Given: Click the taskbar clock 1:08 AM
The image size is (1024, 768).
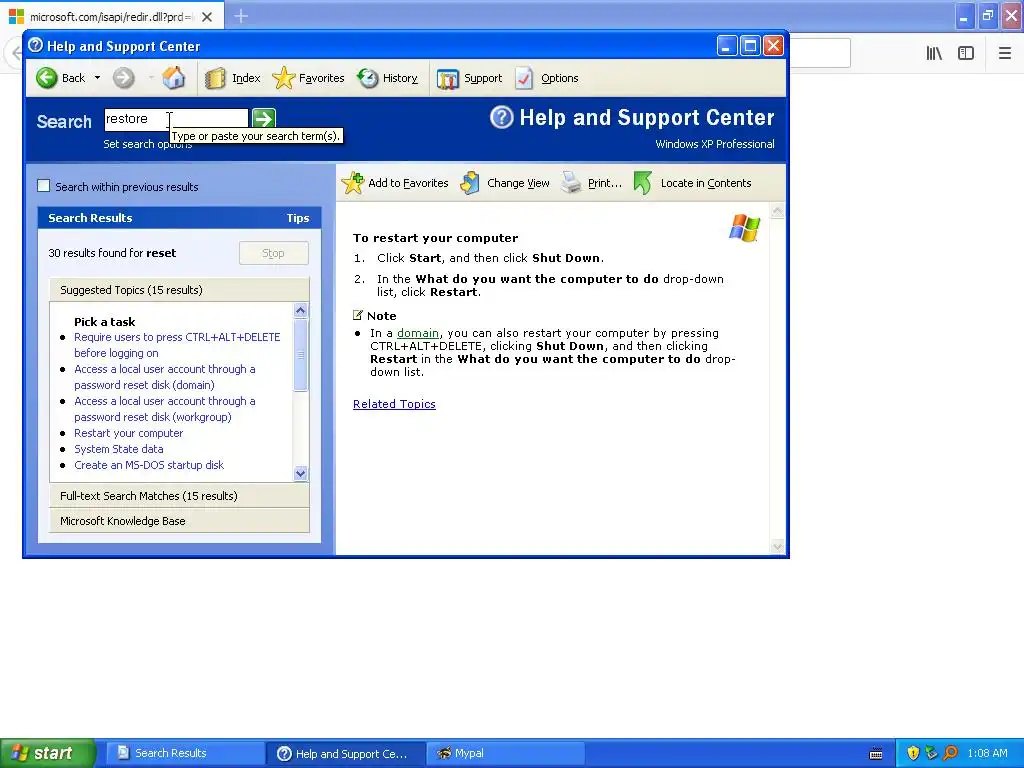Looking at the screenshot, I should coord(987,754).
